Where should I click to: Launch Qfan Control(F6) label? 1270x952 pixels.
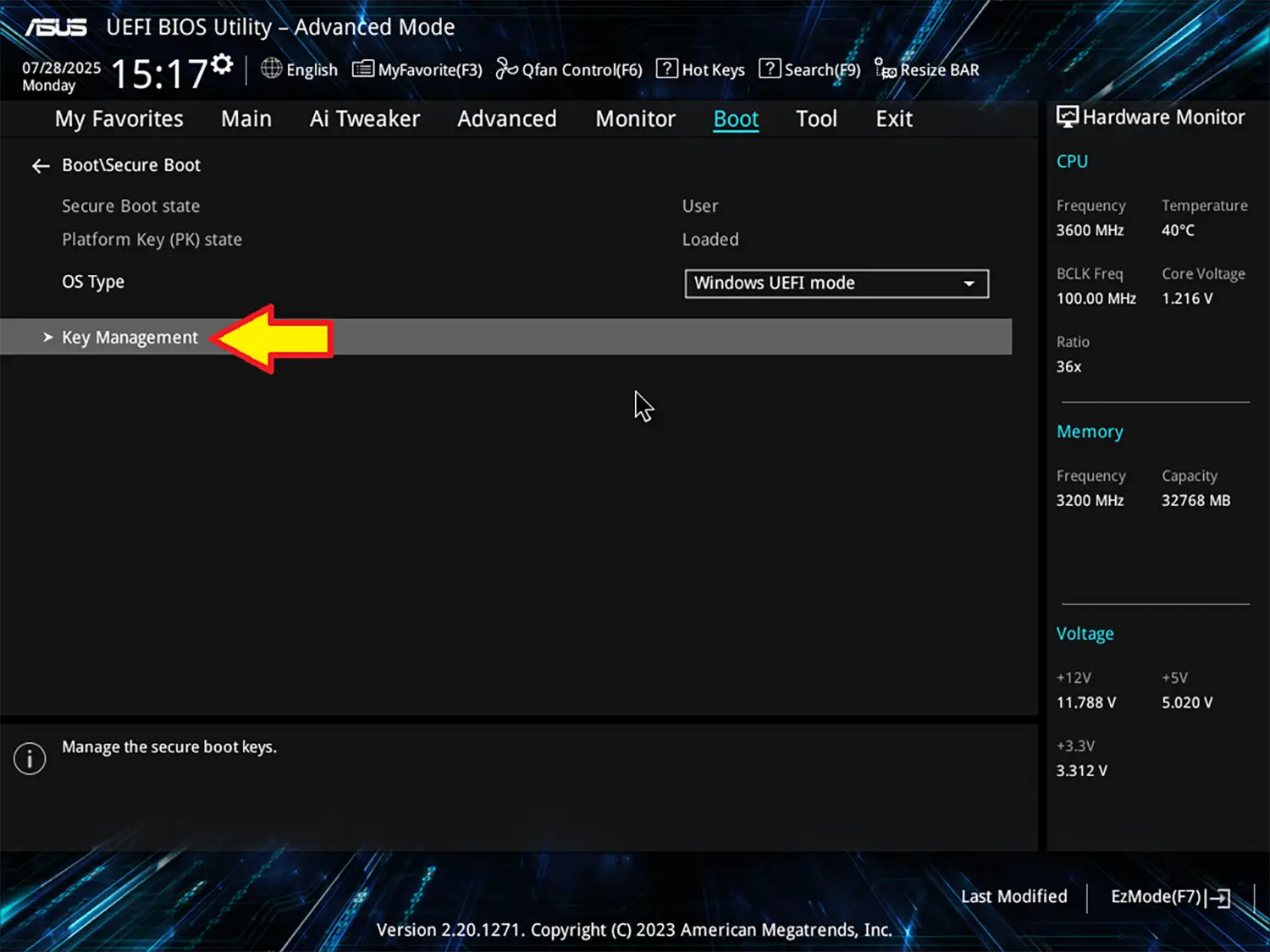(582, 70)
